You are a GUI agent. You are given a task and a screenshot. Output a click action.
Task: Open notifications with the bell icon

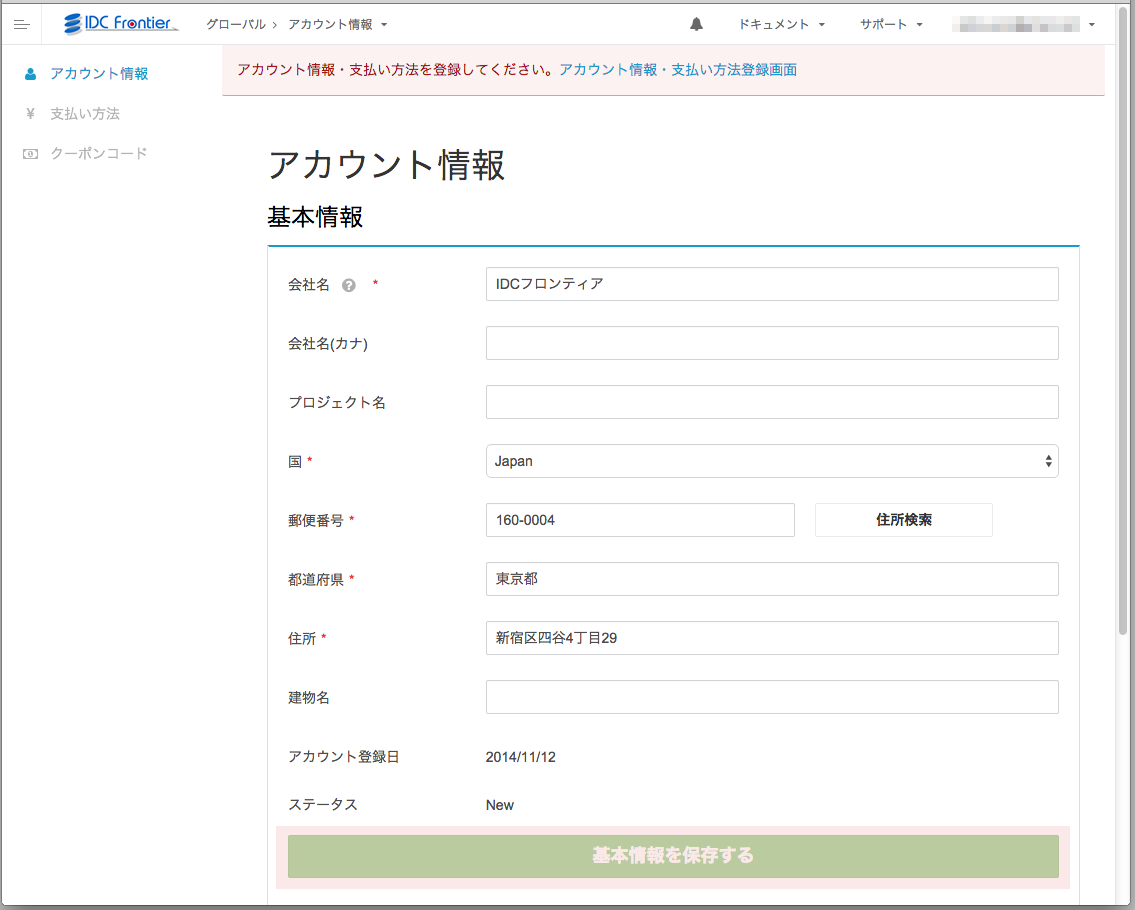coord(696,23)
